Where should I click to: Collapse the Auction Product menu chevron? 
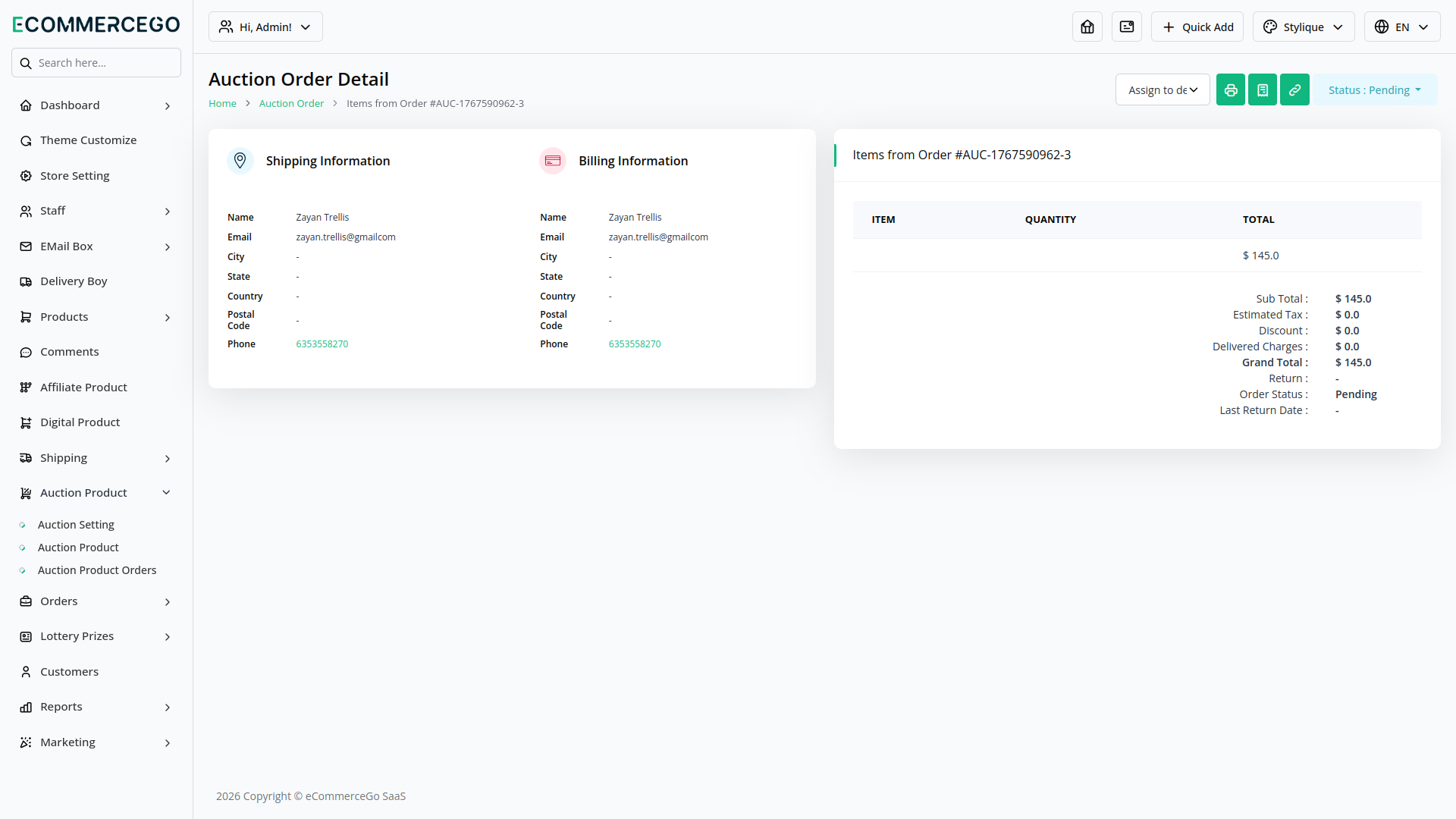[167, 493]
